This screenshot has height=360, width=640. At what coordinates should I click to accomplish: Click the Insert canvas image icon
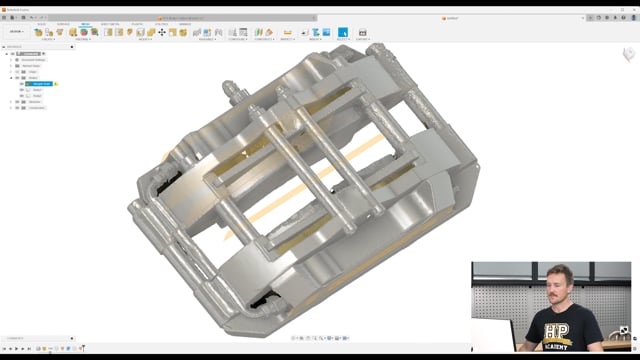(x=327, y=32)
